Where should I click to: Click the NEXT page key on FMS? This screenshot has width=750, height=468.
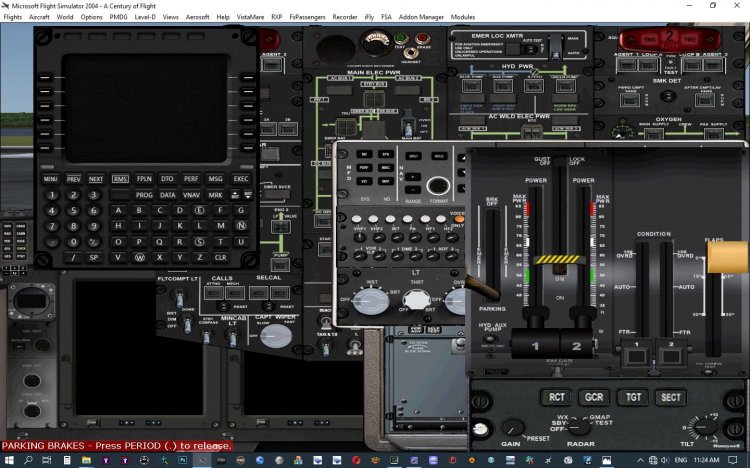(96, 179)
